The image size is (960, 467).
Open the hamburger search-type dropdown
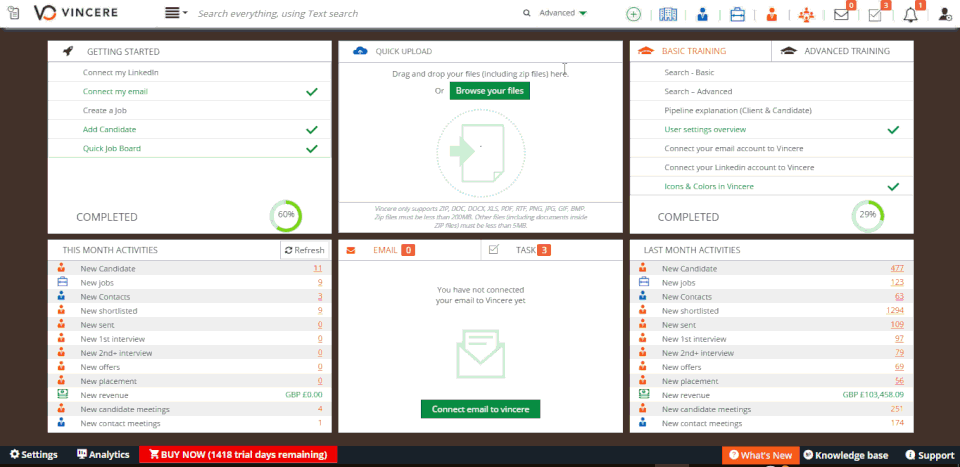176,13
